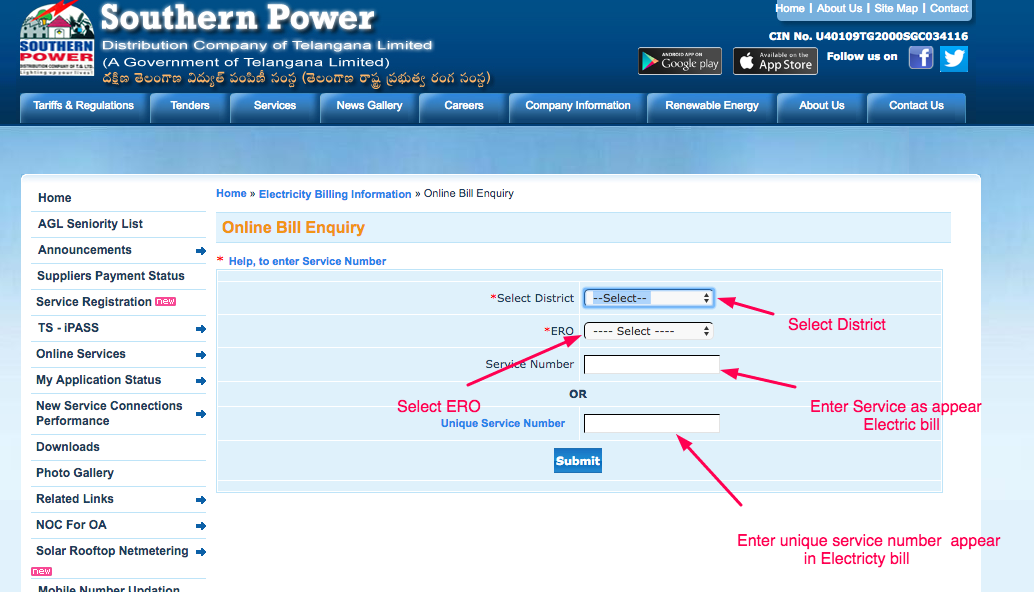Click the new badge on Solar Rooftop Netmetering
1034x592 pixels.
40,571
